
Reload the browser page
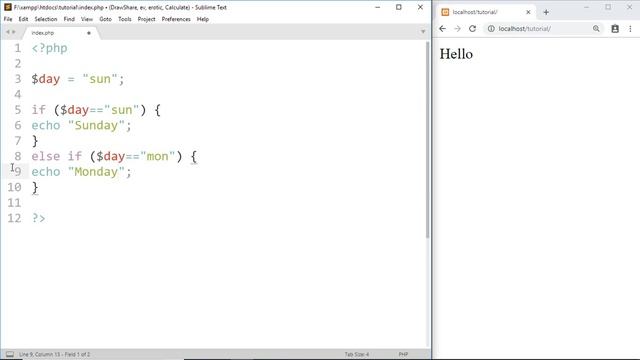[x=473, y=29]
